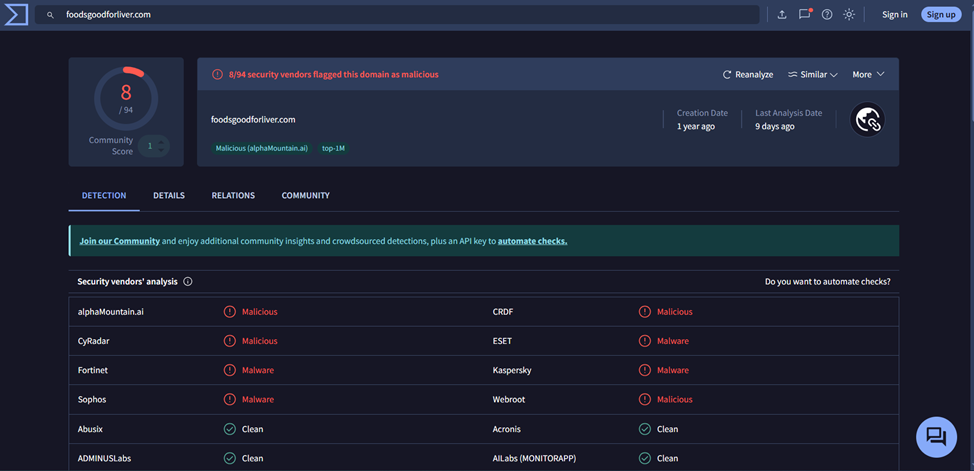Screen dimensions: 974x471
Task: Select the foodsgoodforliver.com domain name text
Action: [253, 120]
